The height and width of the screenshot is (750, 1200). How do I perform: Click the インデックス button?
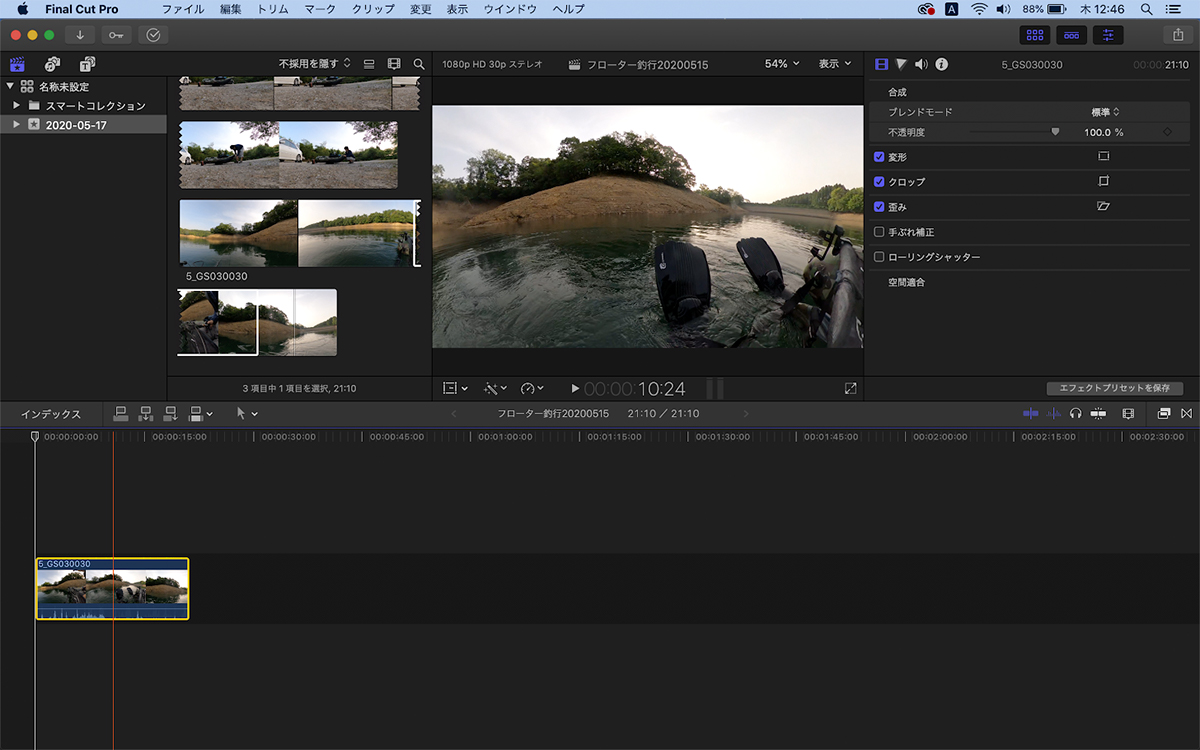(51, 414)
